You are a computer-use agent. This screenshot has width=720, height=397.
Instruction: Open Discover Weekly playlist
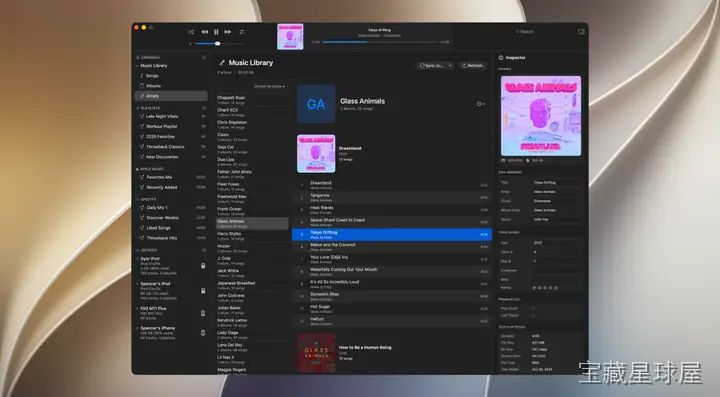tap(171, 218)
